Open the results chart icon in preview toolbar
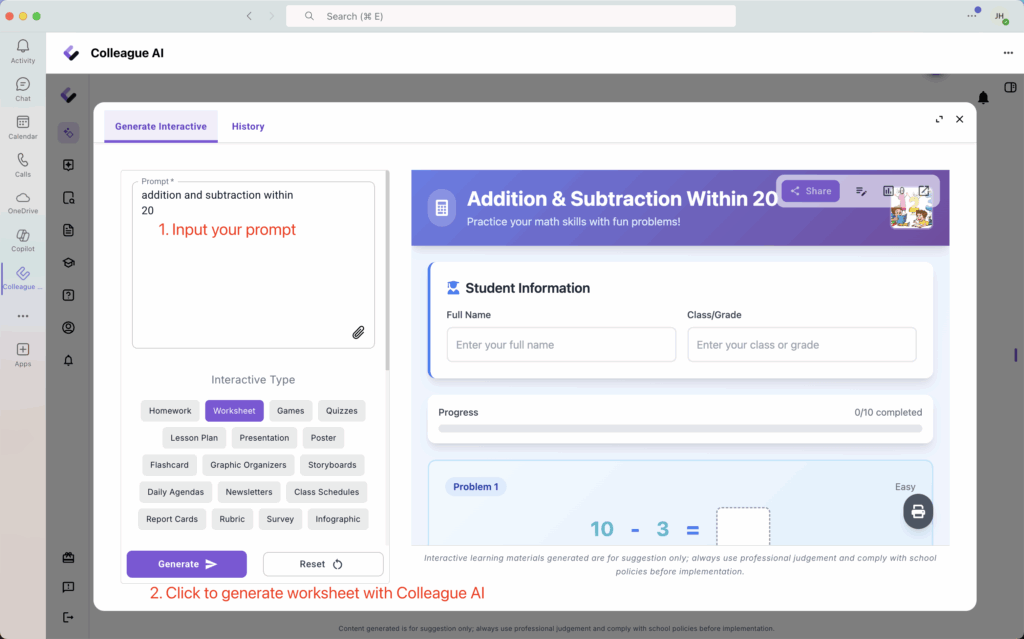 point(889,191)
